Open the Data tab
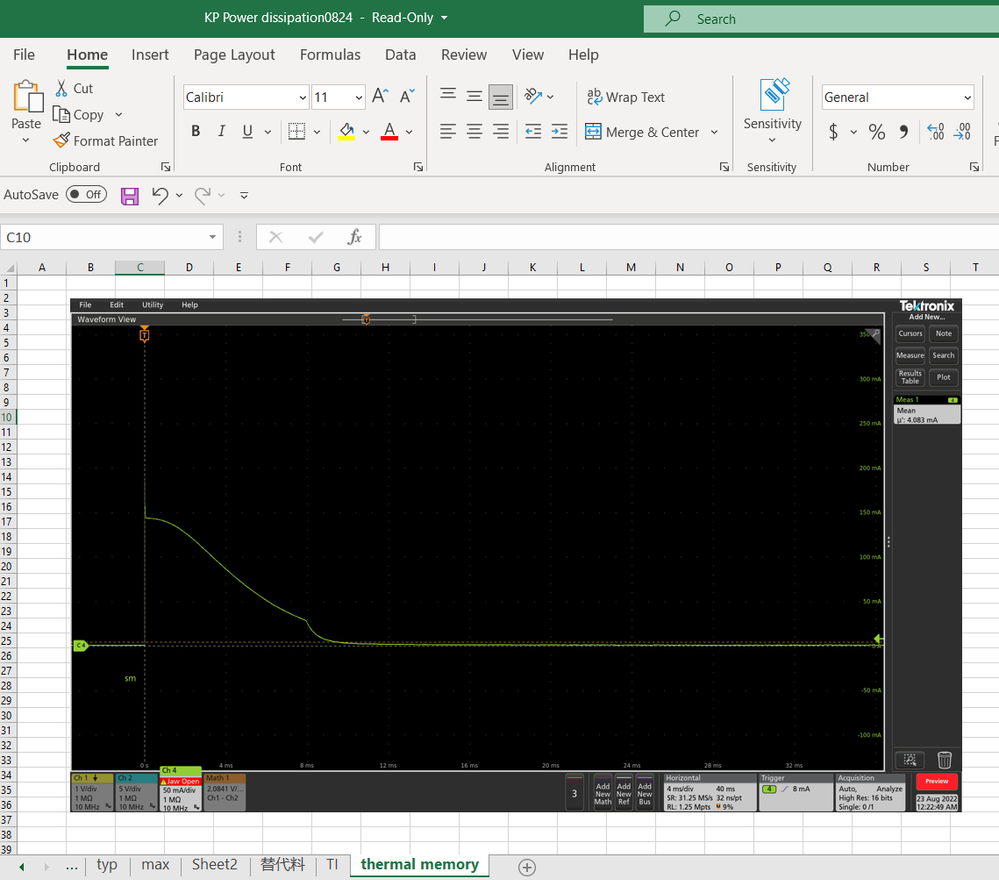This screenshot has height=880, width=999. tap(400, 55)
